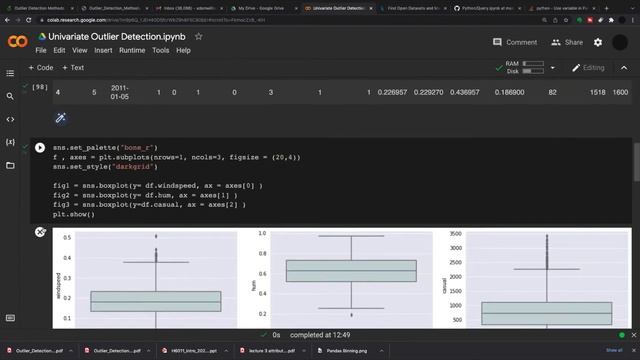This screenshot has height=360, width=640.
Task: Run the boxplot code cell
Action: pyautogui.click(x=40, y=147)
